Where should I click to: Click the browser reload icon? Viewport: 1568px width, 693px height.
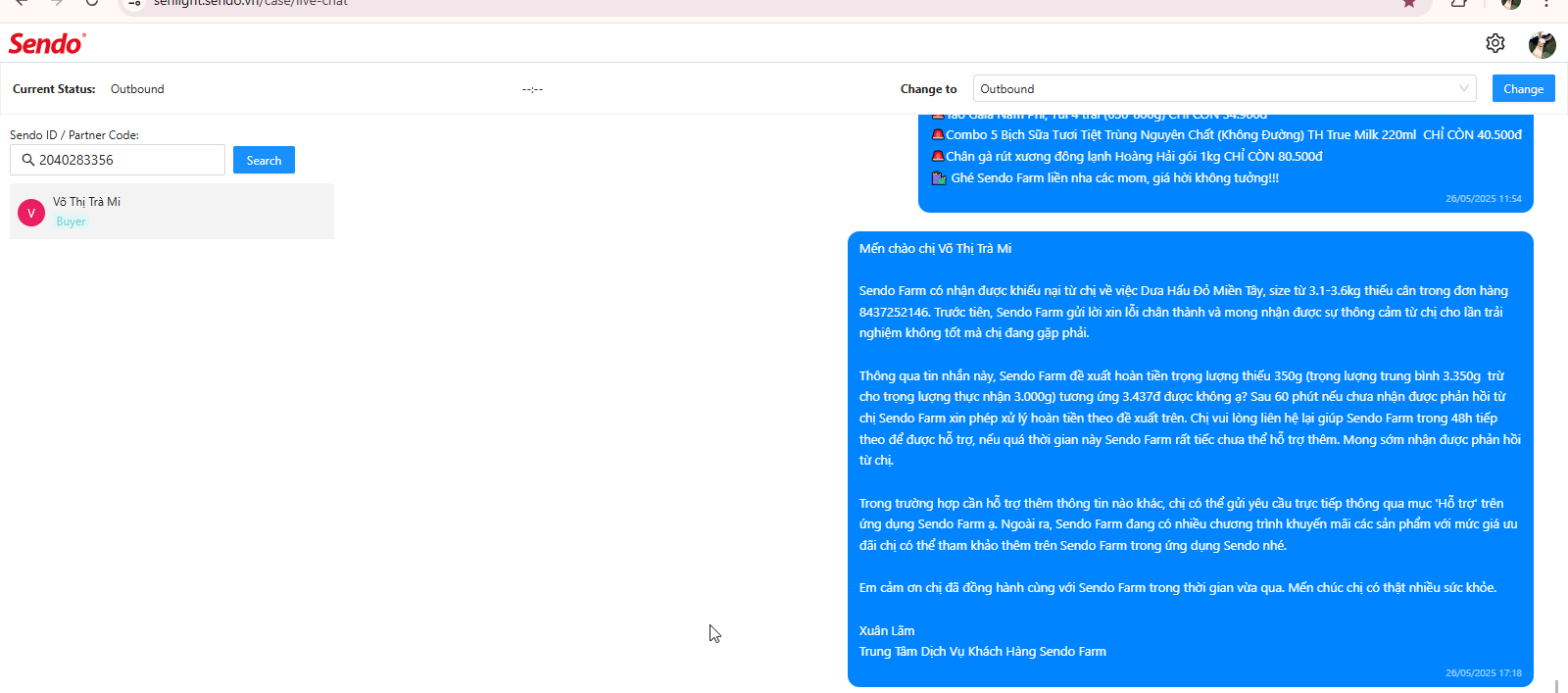tap(91, 3)
